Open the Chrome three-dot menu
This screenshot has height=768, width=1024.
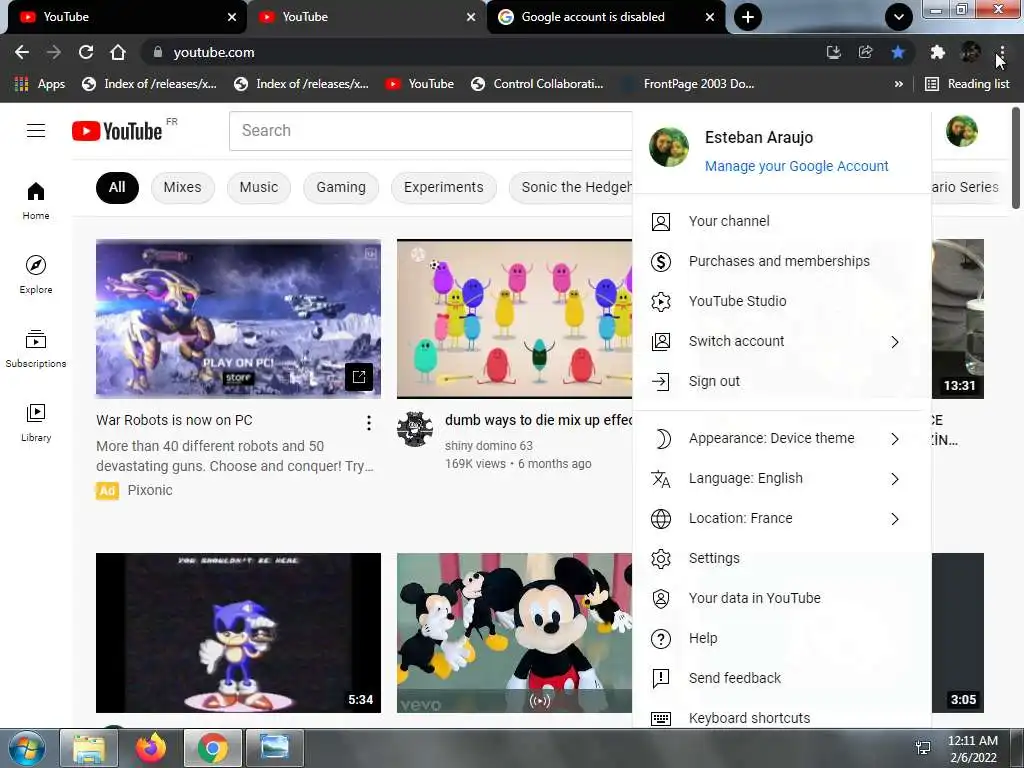[1002, 52]
